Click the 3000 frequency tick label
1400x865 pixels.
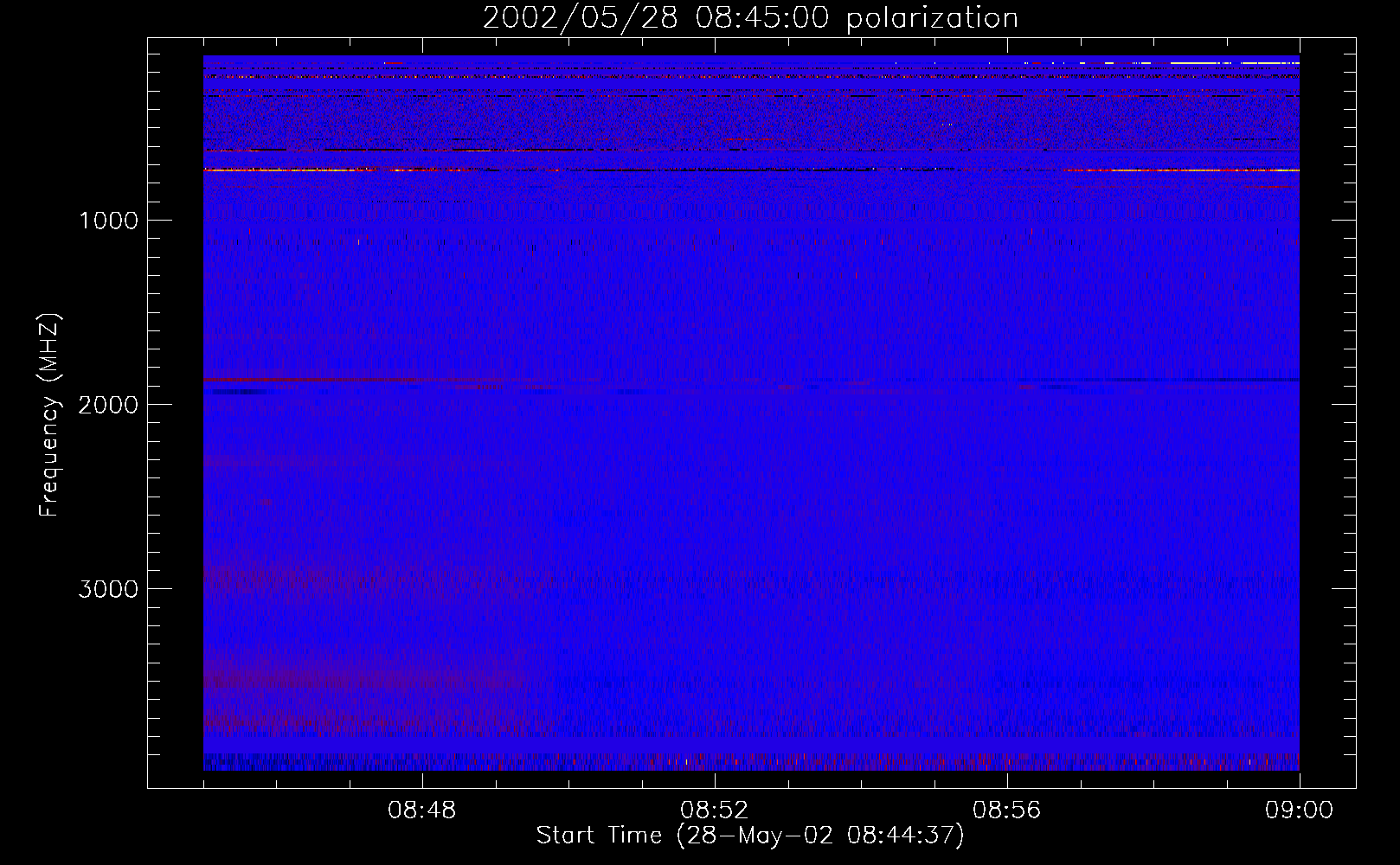[x=108, y=589]
